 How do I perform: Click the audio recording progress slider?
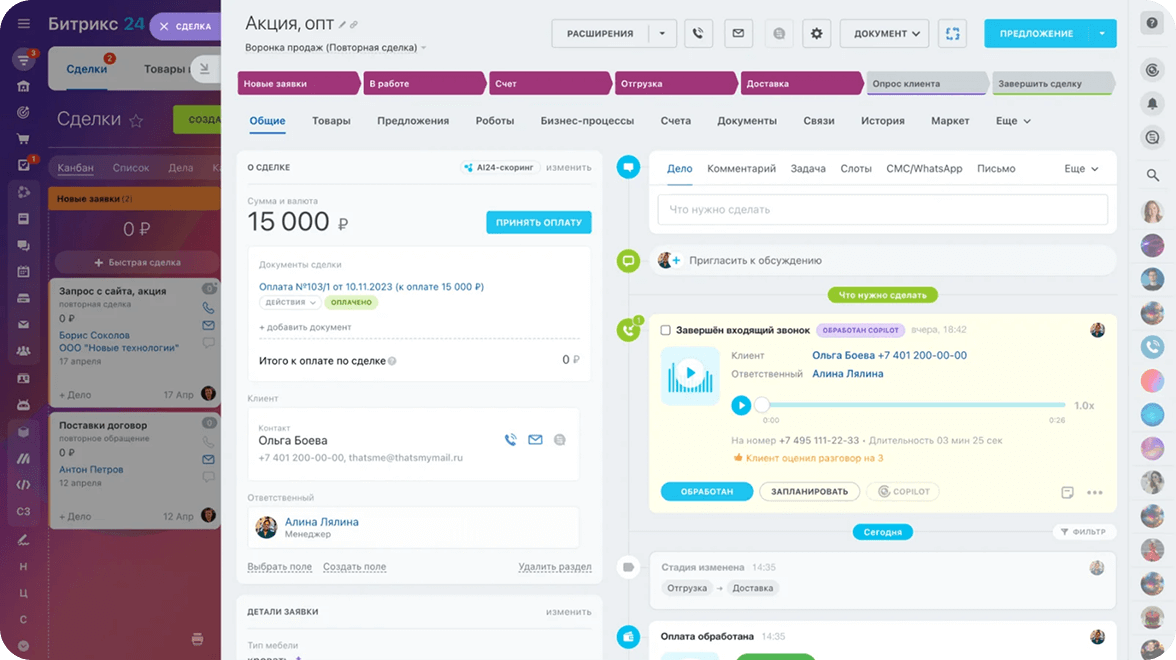pyautogui.click(x=910, y=406)
